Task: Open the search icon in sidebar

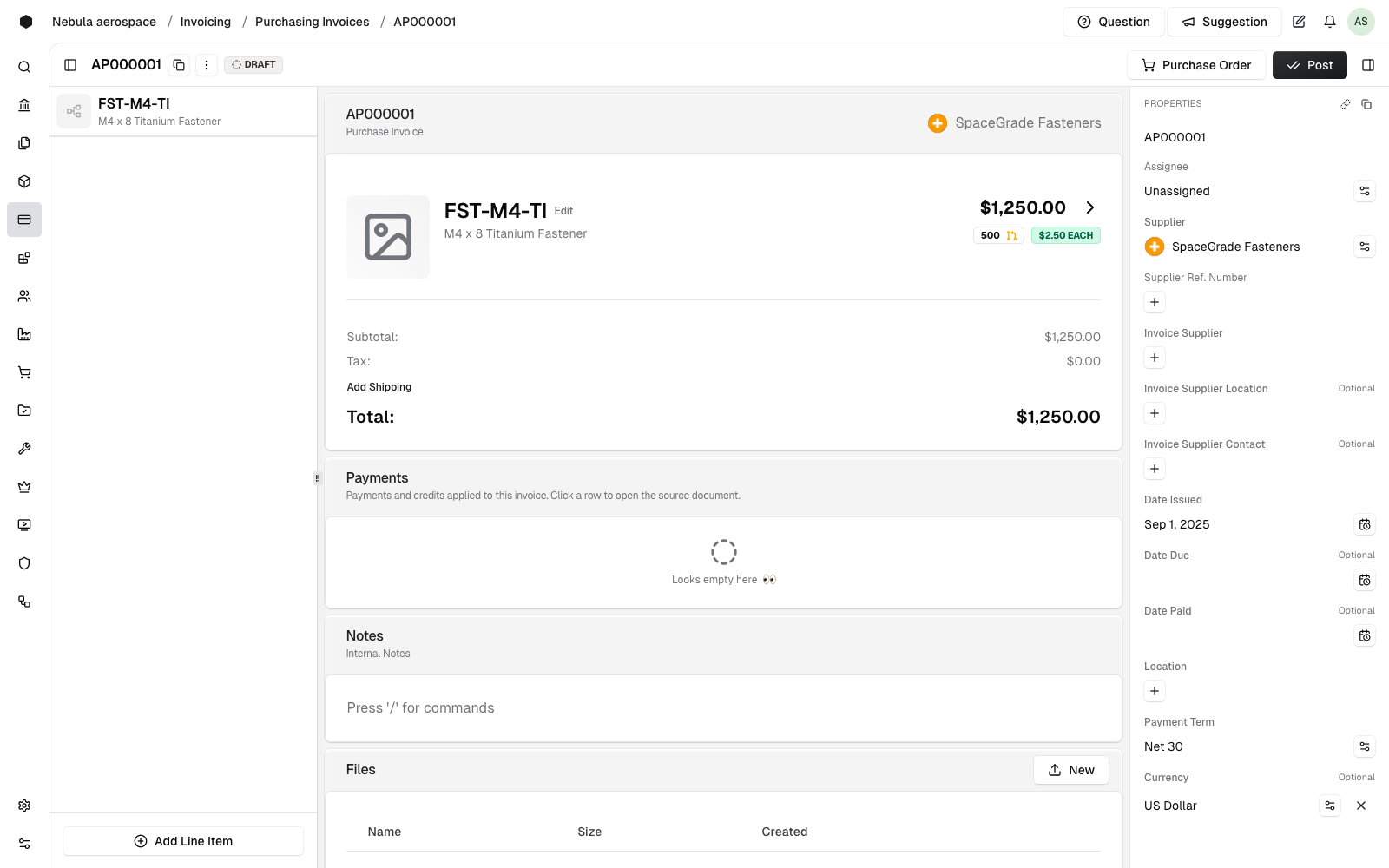Action: coord(24,67)
